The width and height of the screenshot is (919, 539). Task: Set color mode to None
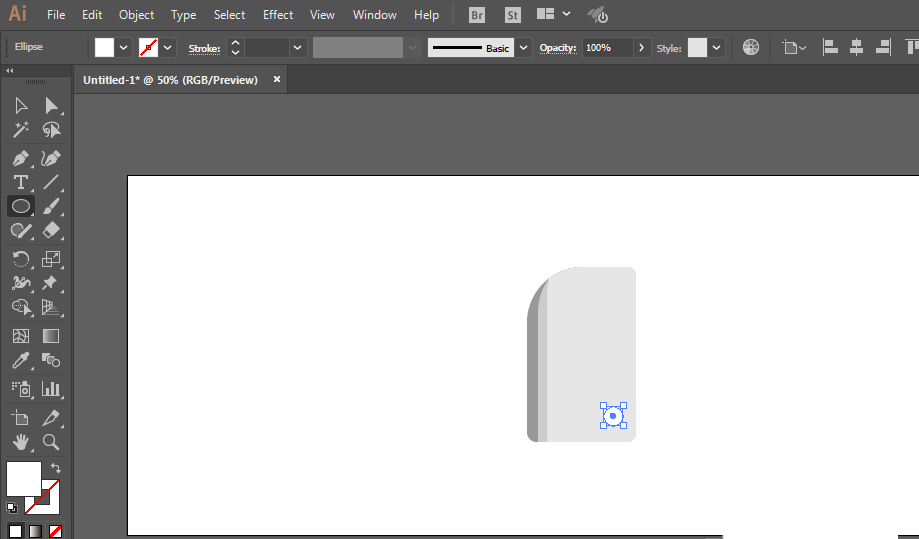tap(55, 531)
